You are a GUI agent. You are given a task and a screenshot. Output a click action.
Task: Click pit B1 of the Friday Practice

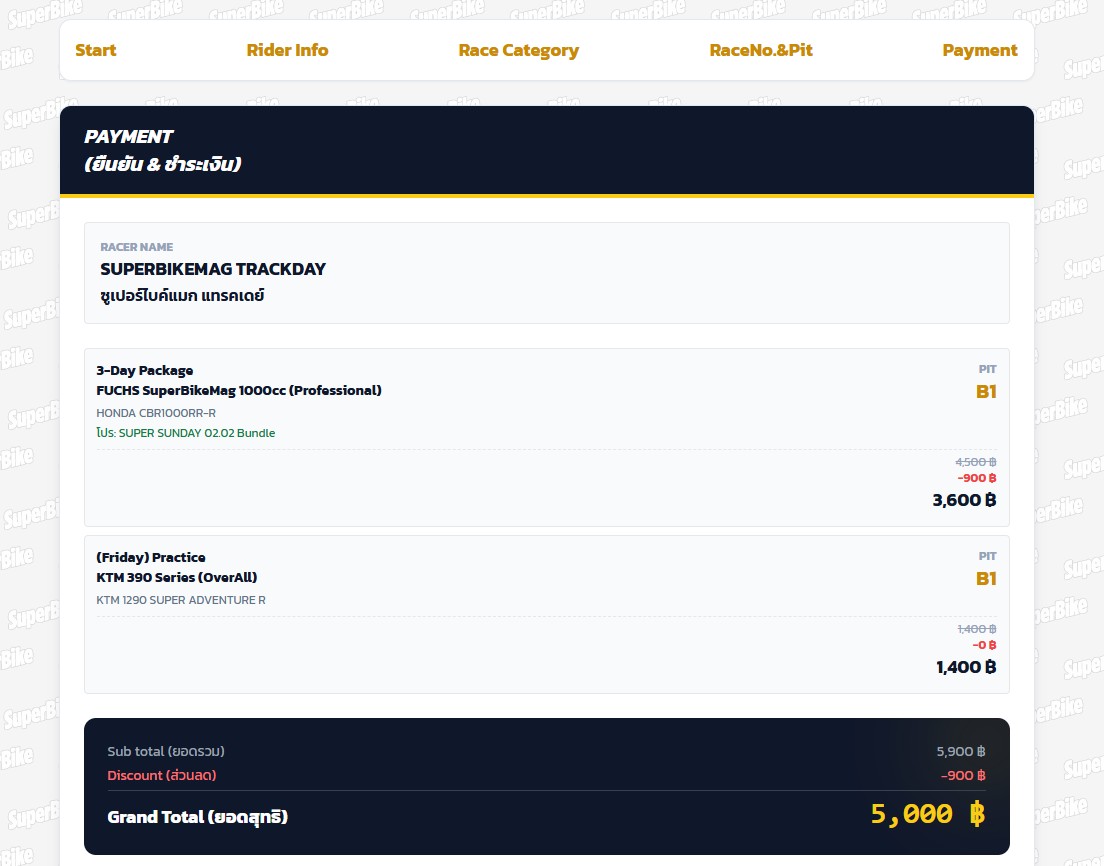tap(986, 579)
